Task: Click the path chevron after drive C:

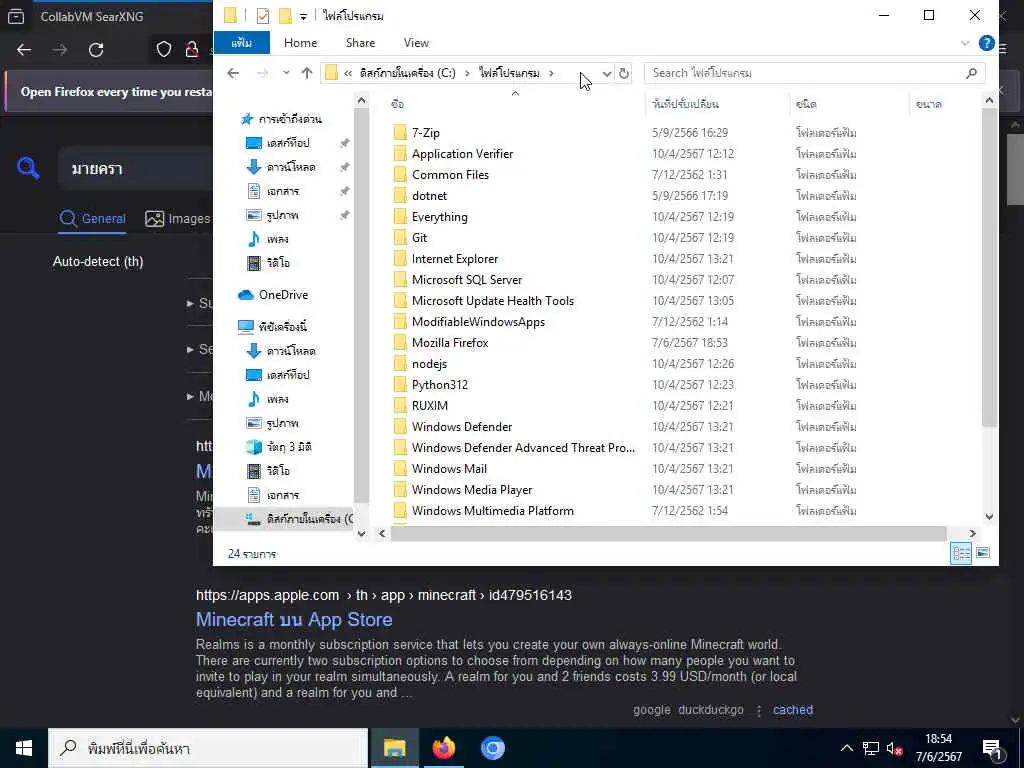Action: [x=467, y=73]
